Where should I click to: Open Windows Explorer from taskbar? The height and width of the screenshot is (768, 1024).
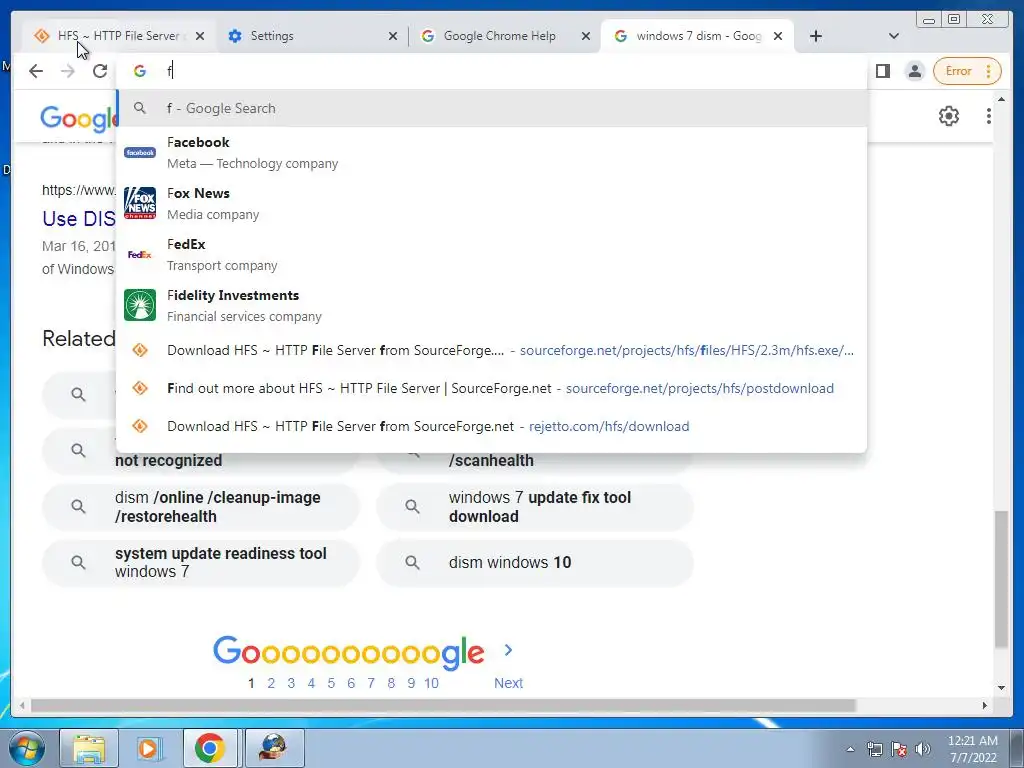(89, 748)
